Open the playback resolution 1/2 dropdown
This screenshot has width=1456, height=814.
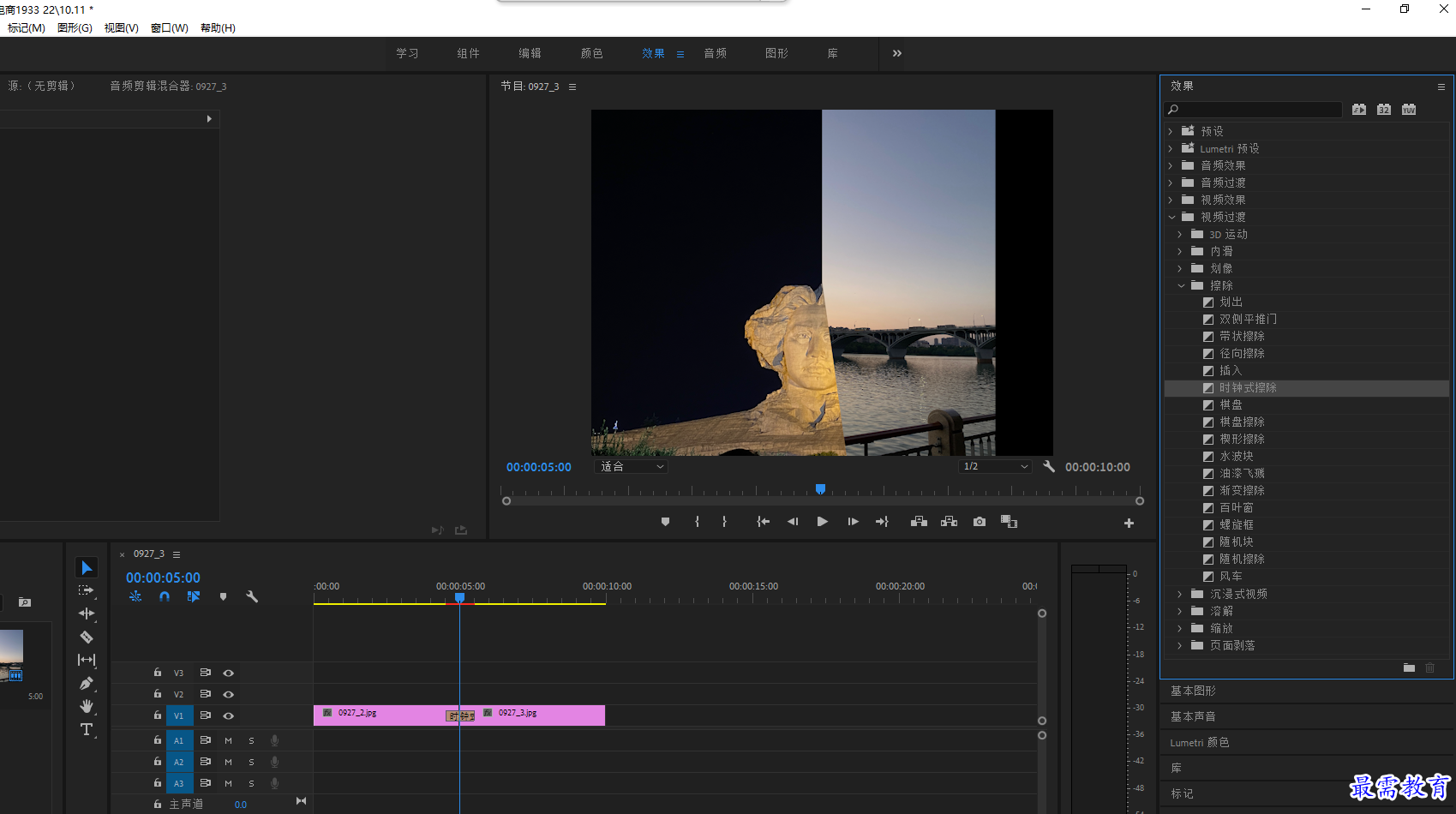[995, 467]
